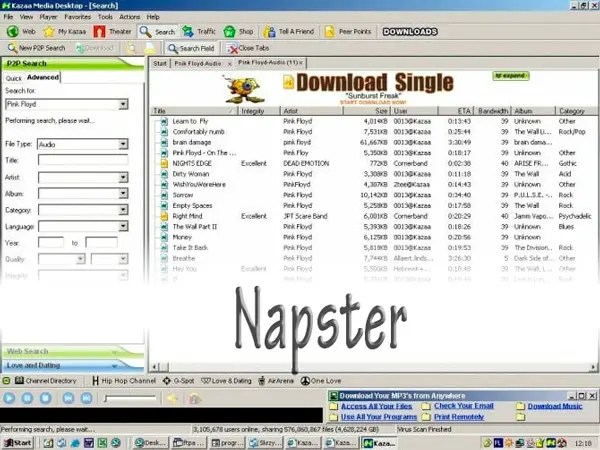Switch to the Quick search tab

pos(13,78)
